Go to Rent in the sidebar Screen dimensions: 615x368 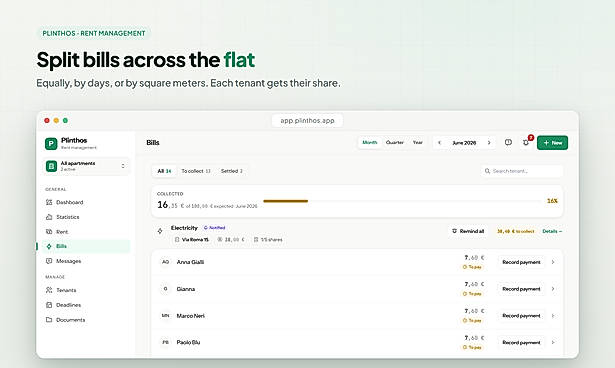coord(86,232)
